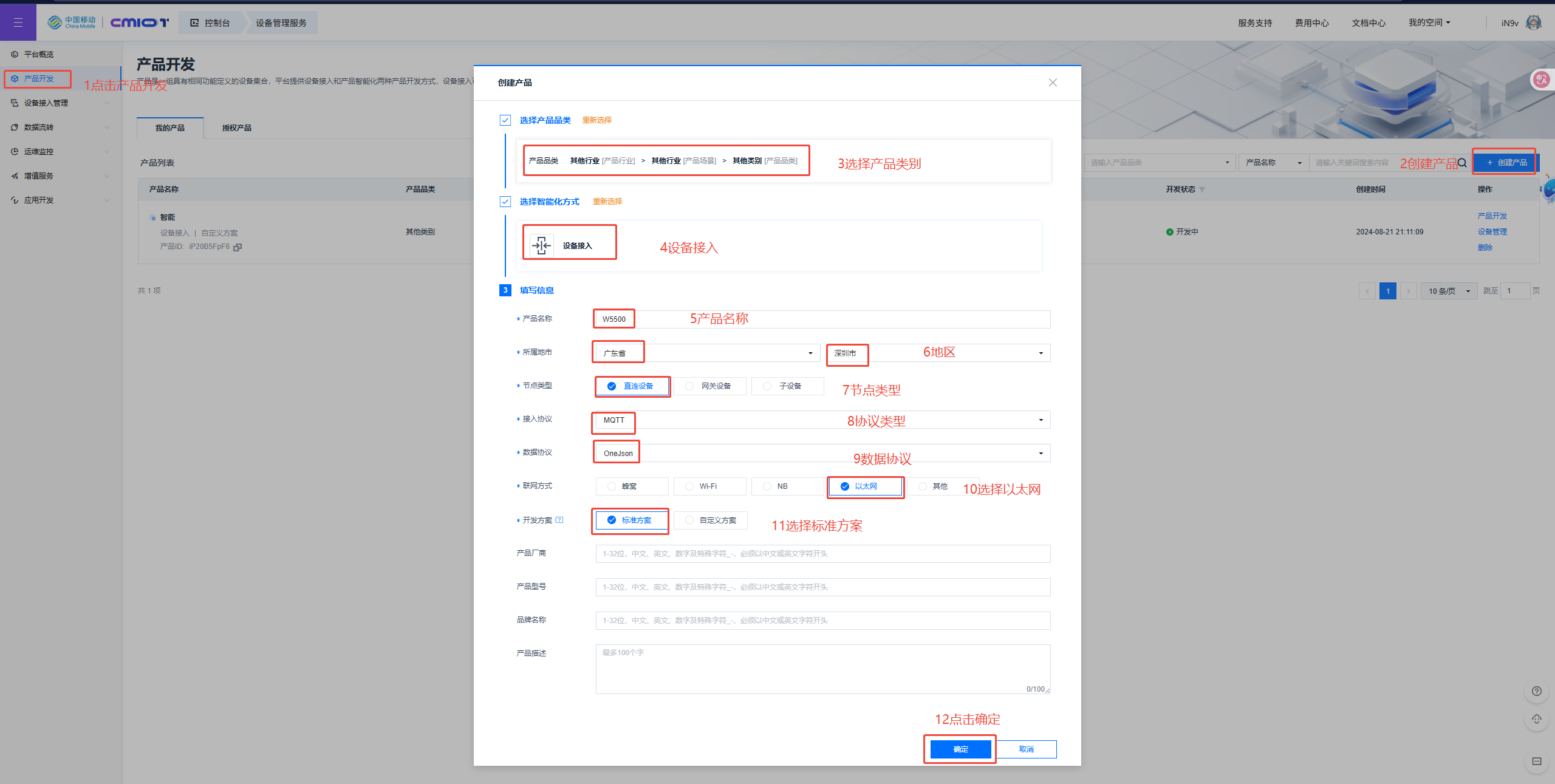Open the help question mark icon

pos(1536,691)
